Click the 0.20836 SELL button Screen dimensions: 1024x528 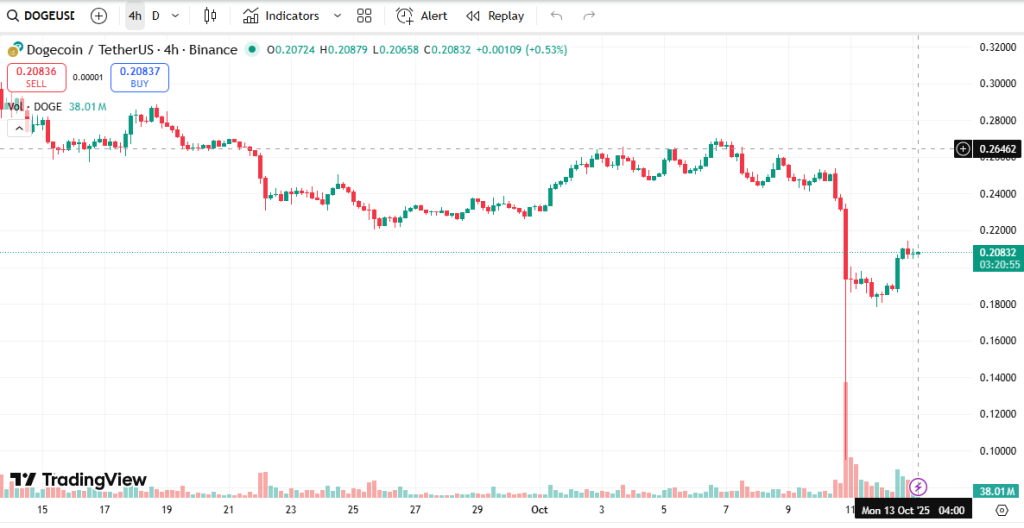[x=37, y=77]
